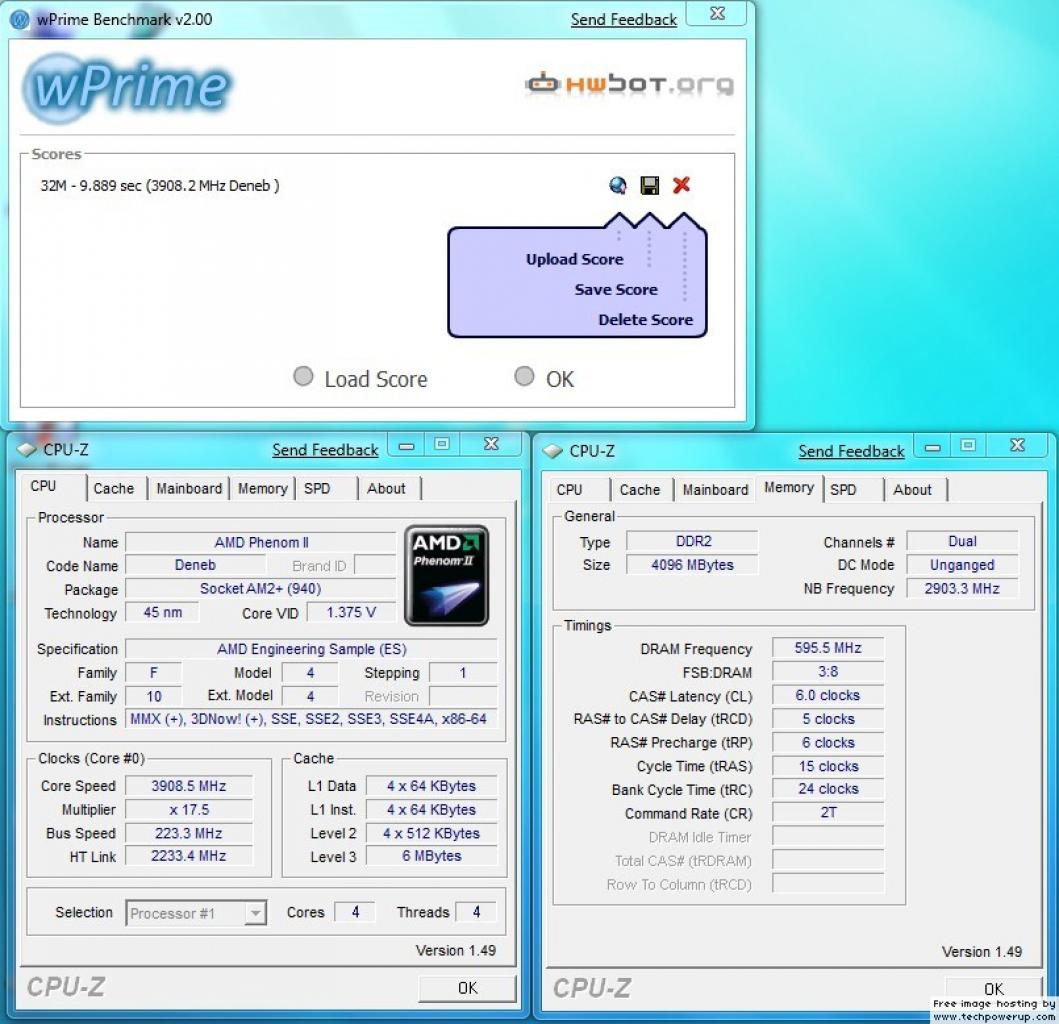Close the left CPU-Z window

click(x=492, y=444)
